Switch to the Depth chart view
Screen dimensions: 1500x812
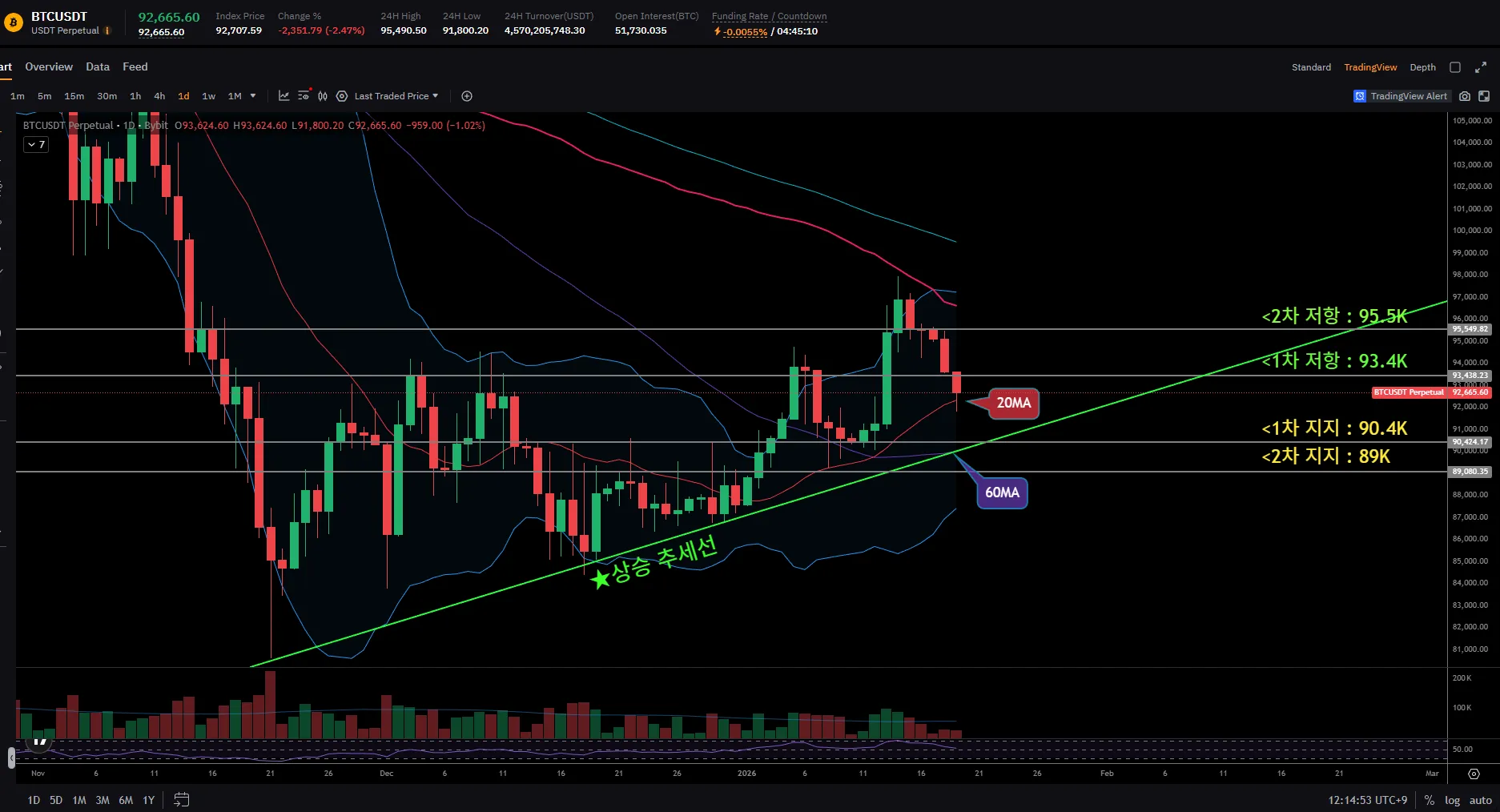[1422, 67]
